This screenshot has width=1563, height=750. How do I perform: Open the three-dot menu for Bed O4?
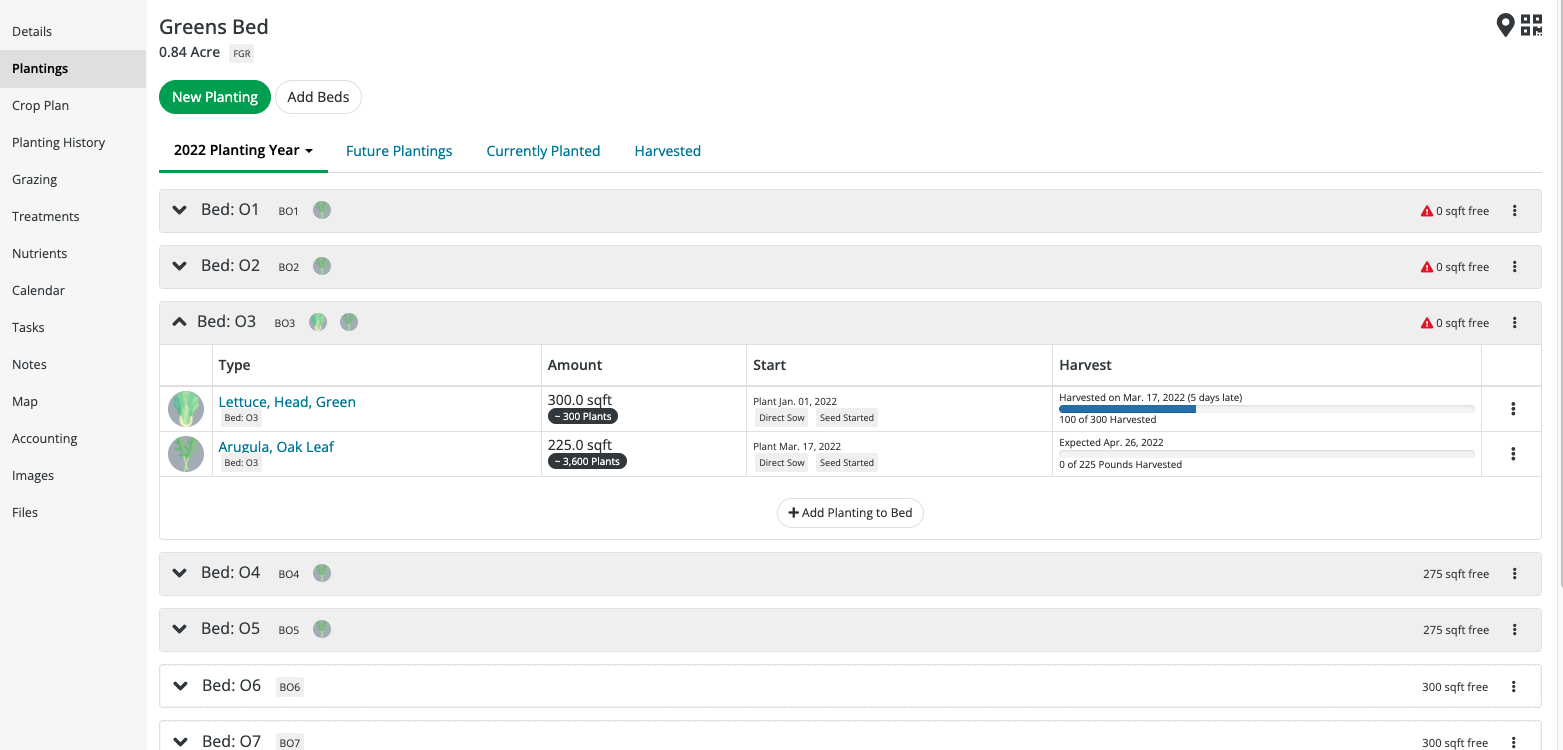[x=1515, y=574]
